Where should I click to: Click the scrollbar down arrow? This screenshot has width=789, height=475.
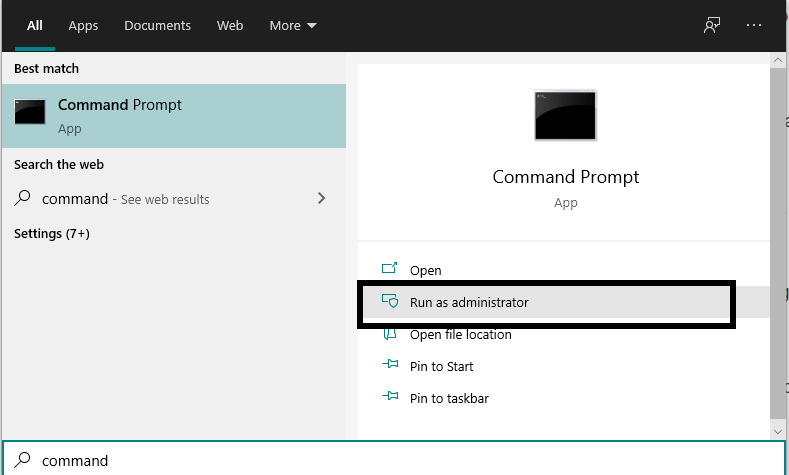click(778, 432)
